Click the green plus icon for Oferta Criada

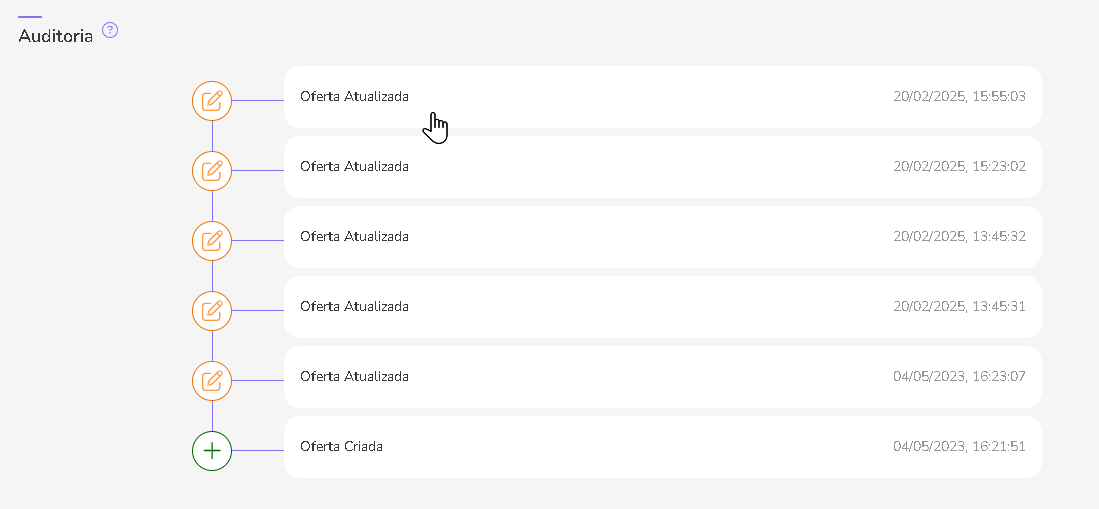pyautogui.click(x=212, y=451)
